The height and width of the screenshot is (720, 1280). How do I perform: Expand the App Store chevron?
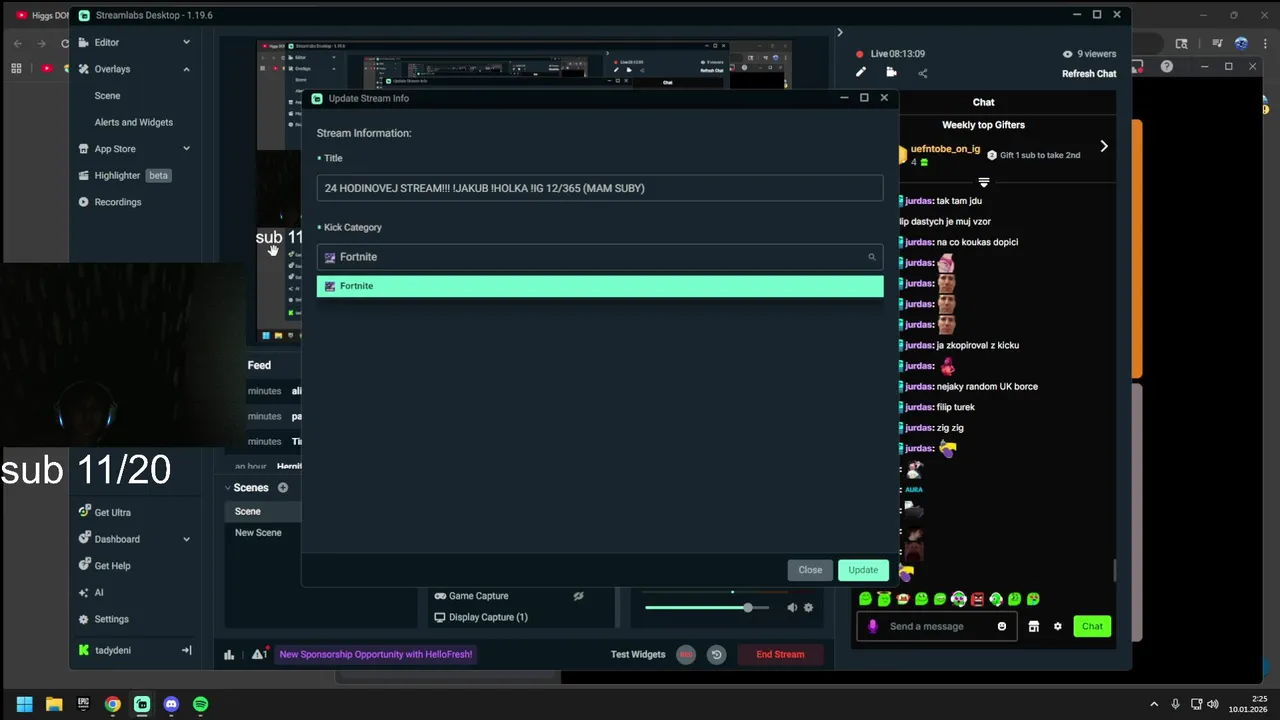tap(186, 149)
